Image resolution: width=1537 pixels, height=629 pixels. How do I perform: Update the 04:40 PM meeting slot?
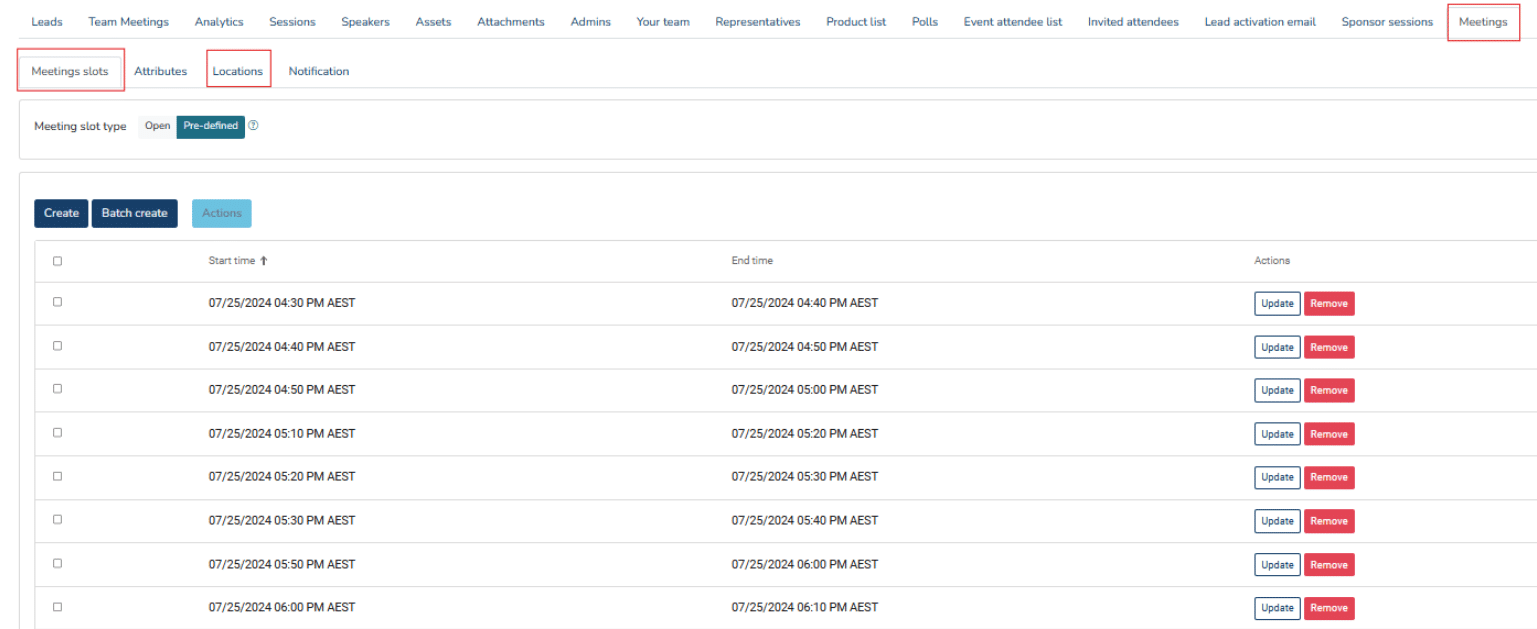pos(1277,347)
